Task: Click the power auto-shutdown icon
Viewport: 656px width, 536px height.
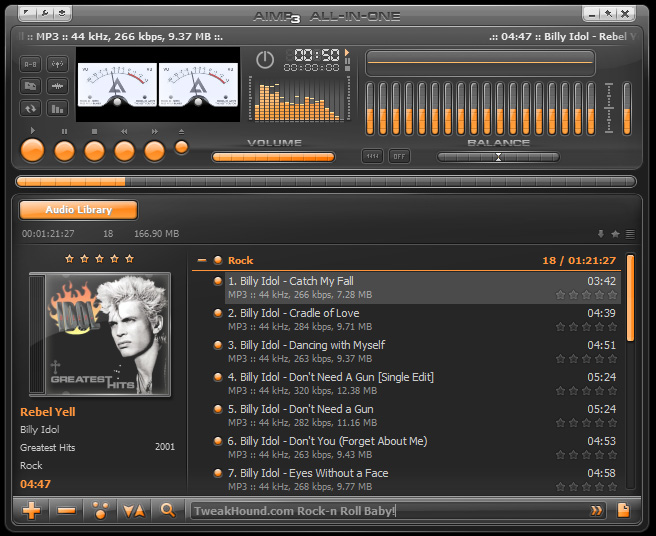Action: coord(265,60)
